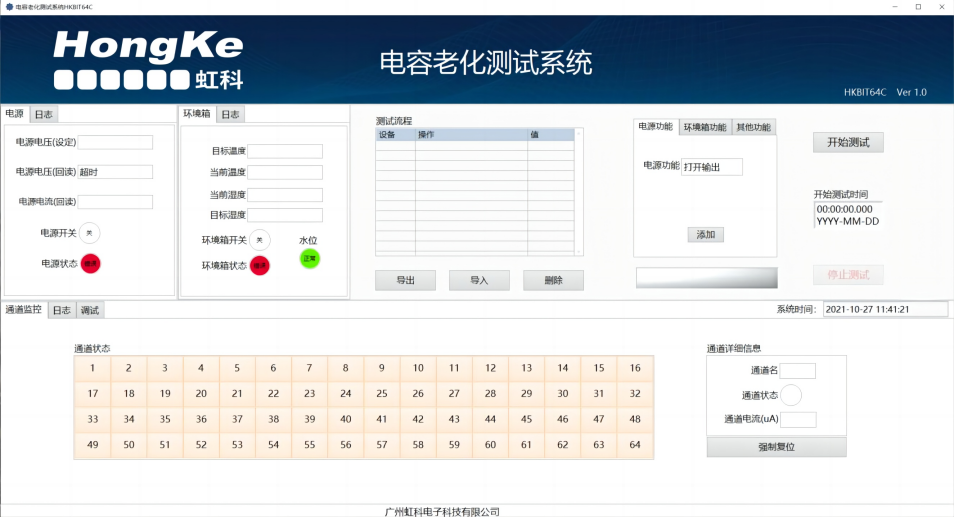Open the 调试 tab
The height and width of the screenshot is (522, 959).
coord(90,310)
